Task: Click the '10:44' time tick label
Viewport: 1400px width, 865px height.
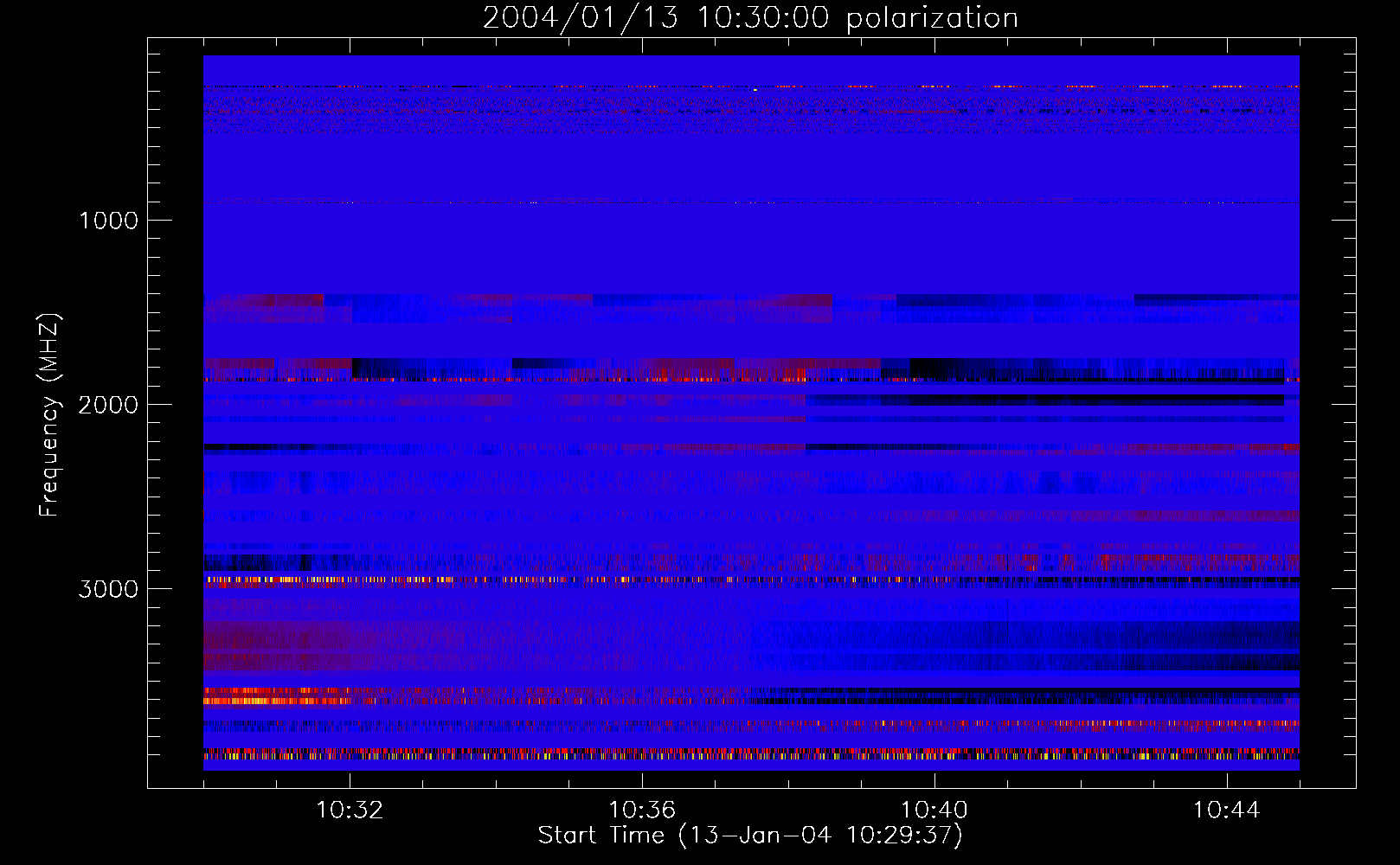Action: coord(1227,811)
